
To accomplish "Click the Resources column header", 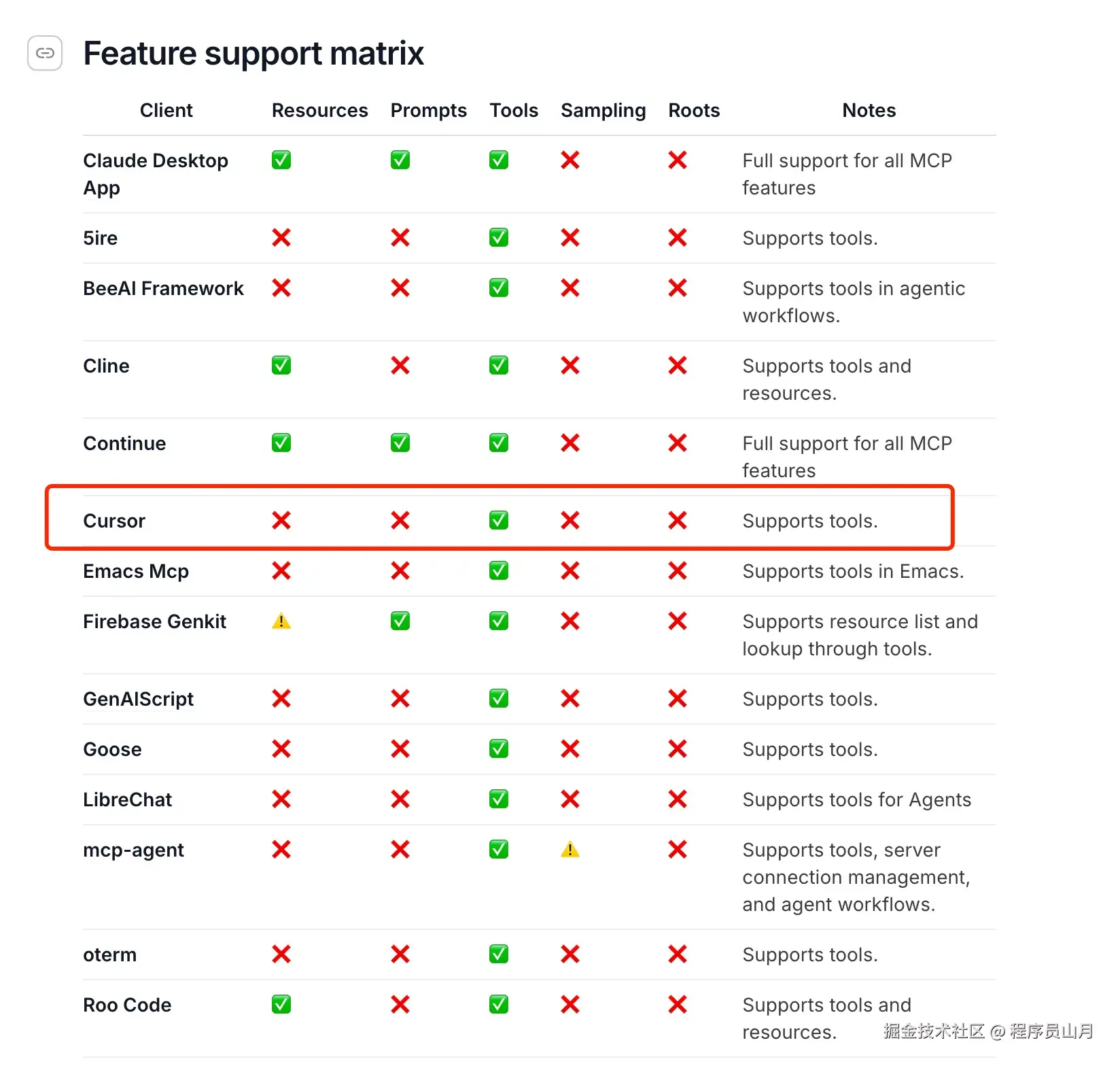I will [319, 110].
